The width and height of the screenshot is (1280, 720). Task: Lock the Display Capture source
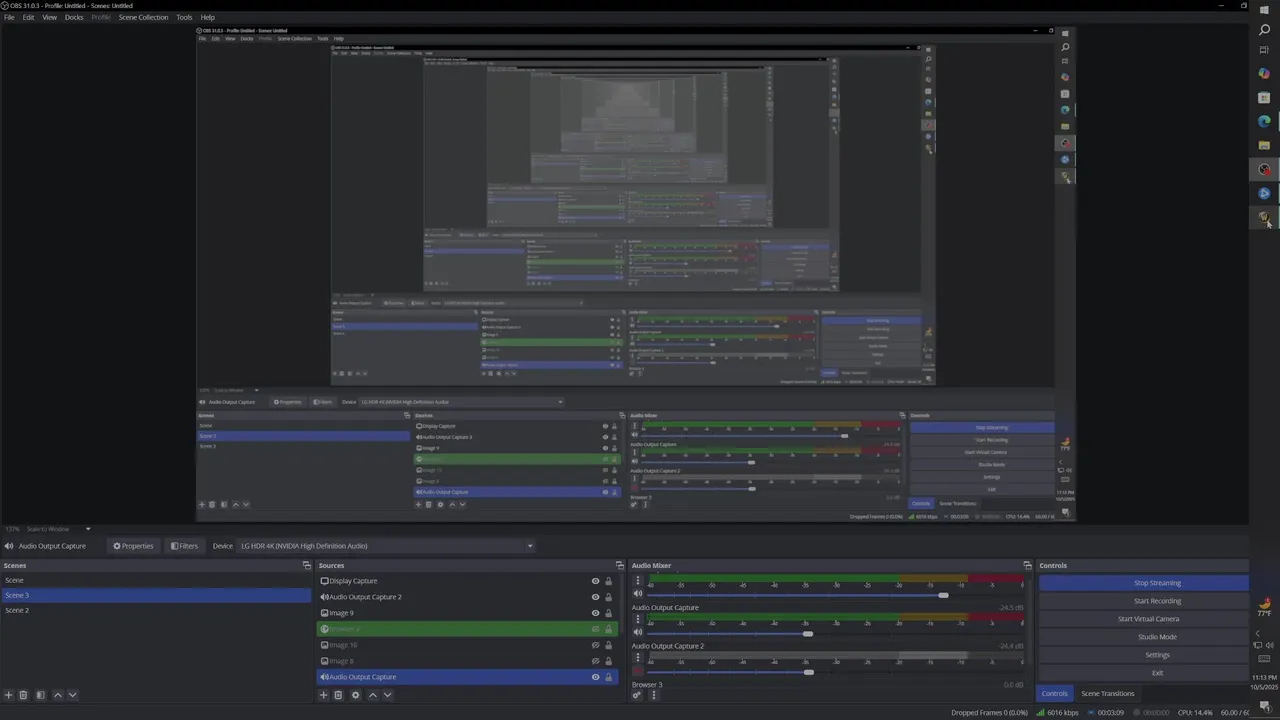[x=608, y=581]
